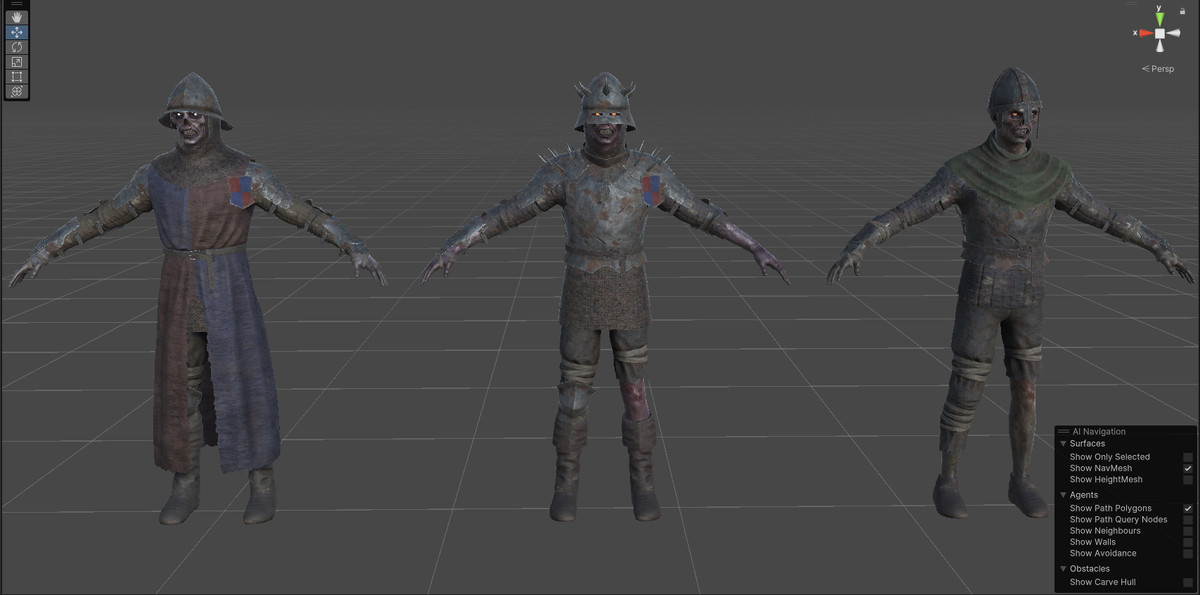Enable Show HeightMesh checkbox
This screenshot has width=1200, height=595.
(x=1188, y=480)
